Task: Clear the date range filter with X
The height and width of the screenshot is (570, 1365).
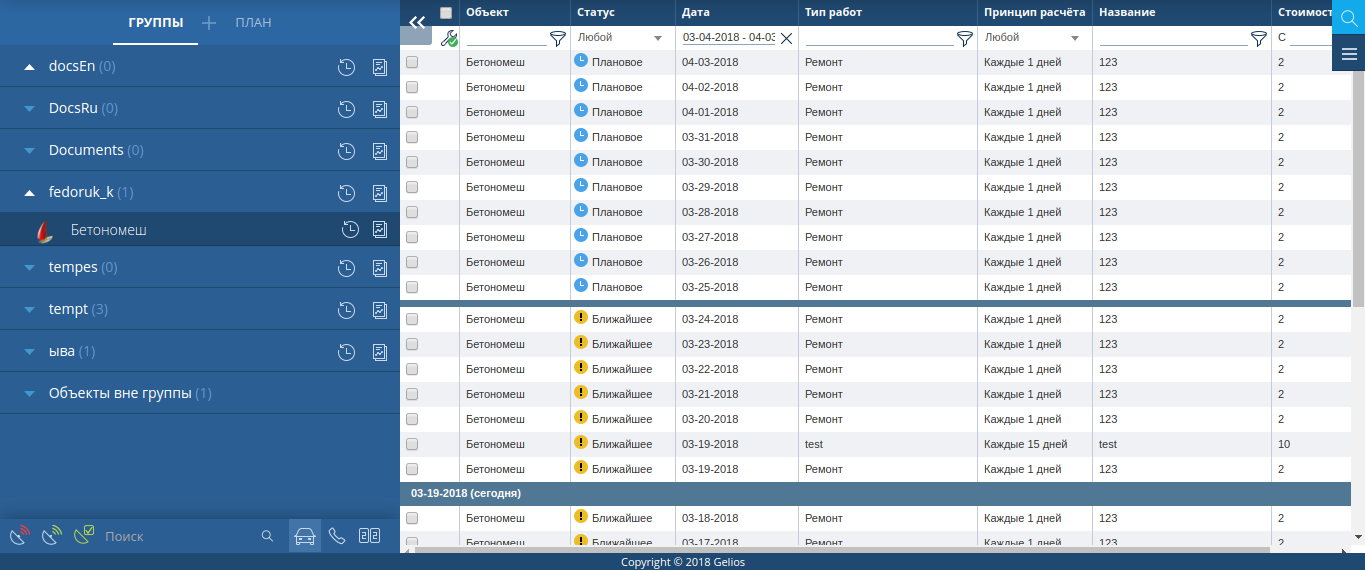Action: click(786, 38)
